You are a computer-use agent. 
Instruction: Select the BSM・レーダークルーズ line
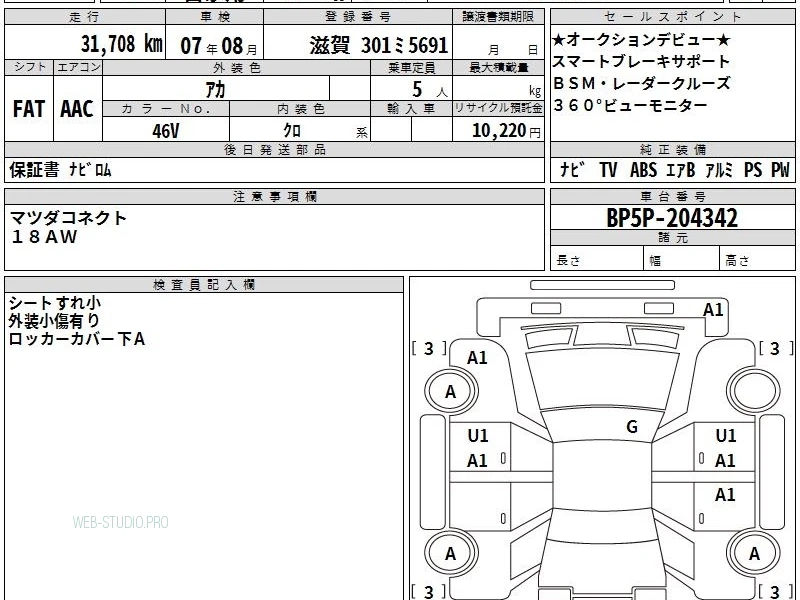(641, 83)
